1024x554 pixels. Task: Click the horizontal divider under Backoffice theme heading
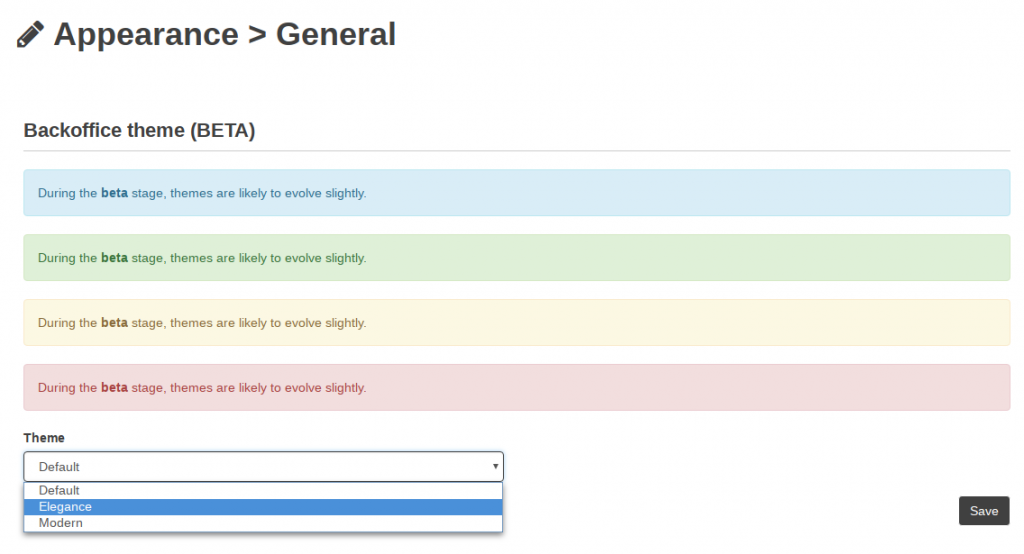[516, 151]
